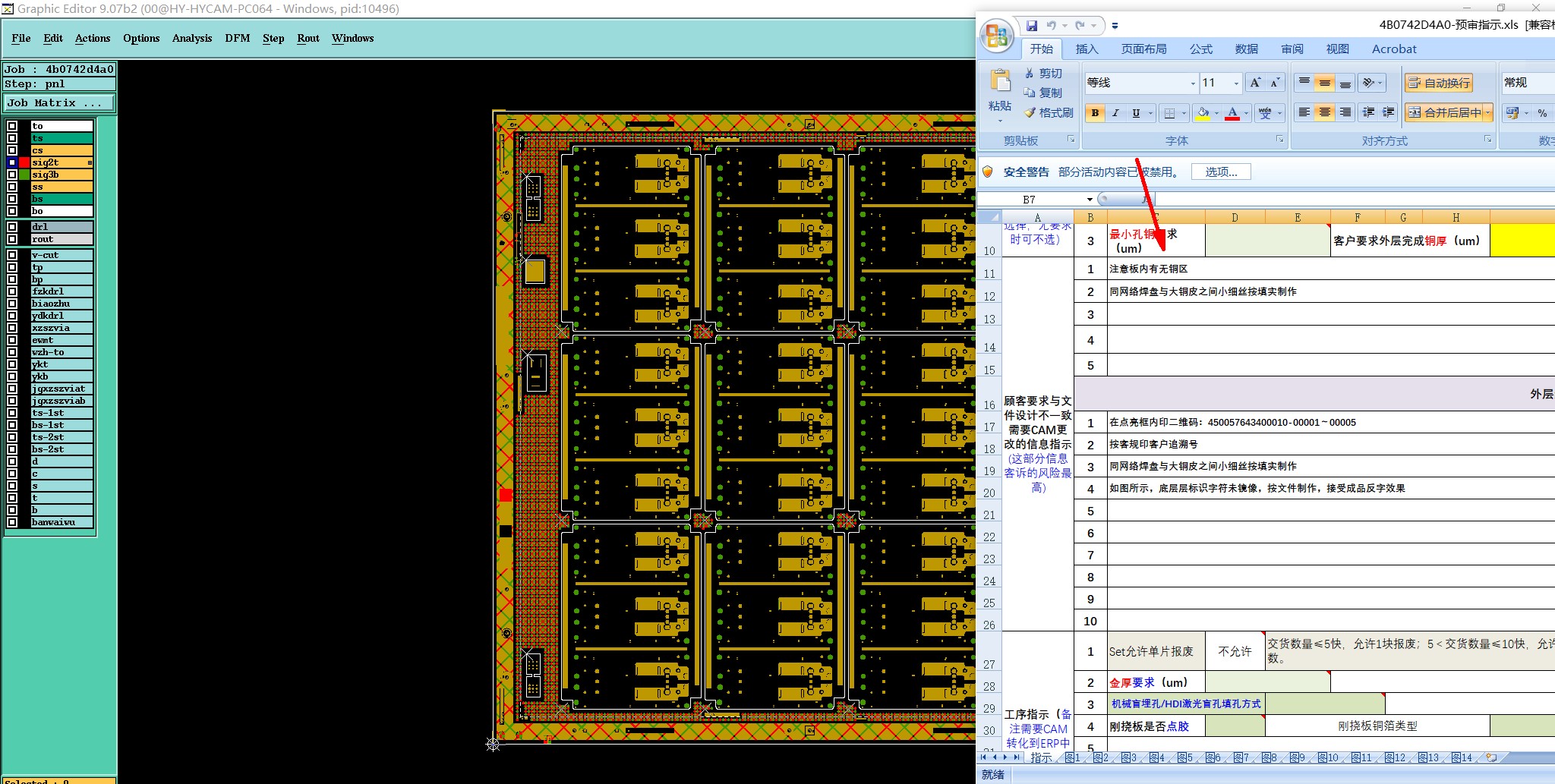
Task: Open the Name Box dropdown next to B7
Action: tap(1090, 200)
